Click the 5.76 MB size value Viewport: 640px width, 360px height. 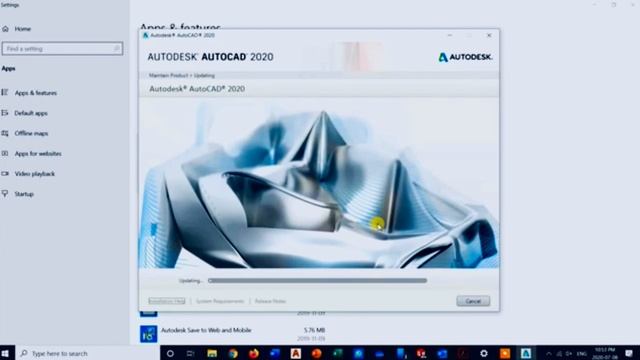[x=314, y=330]
